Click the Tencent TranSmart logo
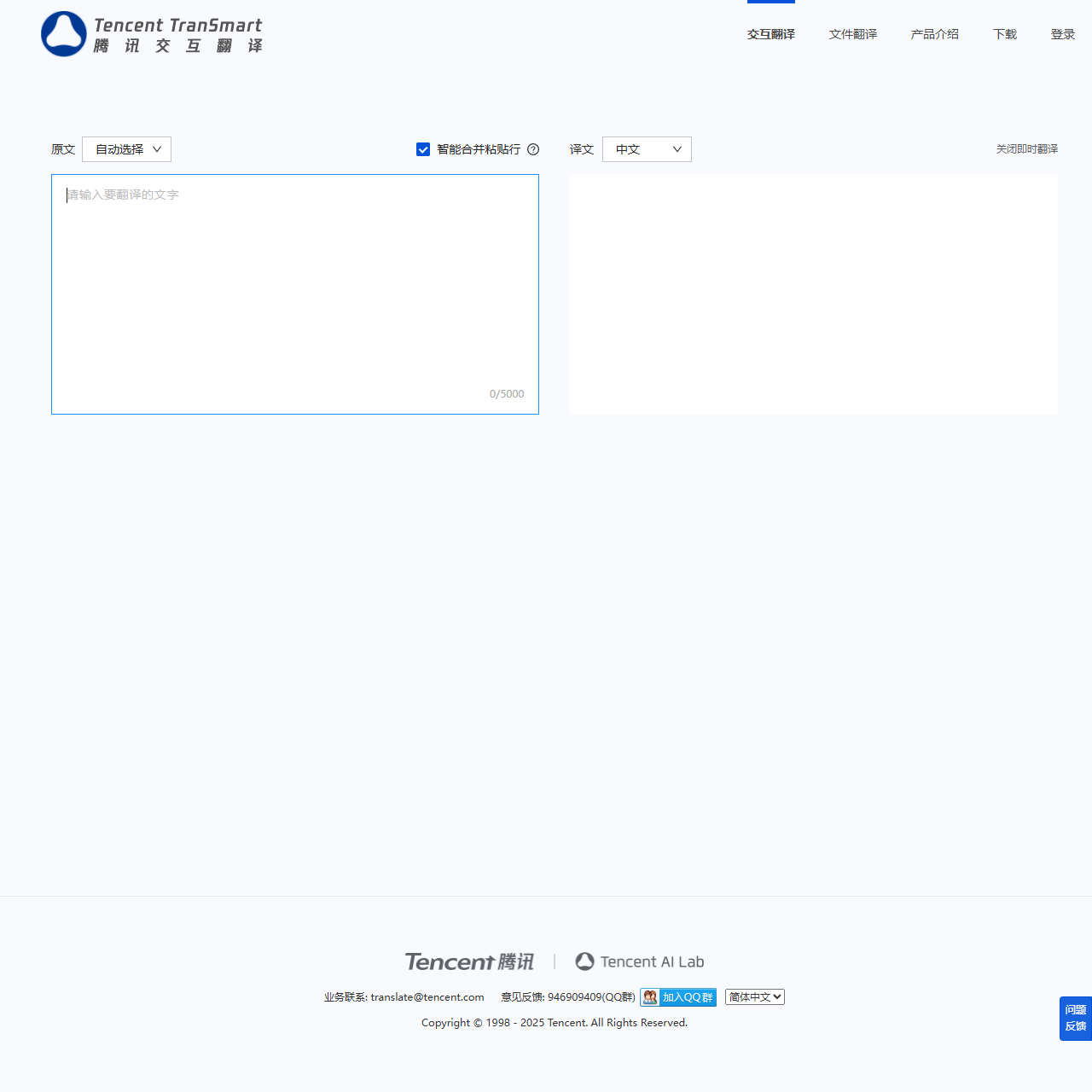This screenshot has width=1092, height=1092. (152, 34)
